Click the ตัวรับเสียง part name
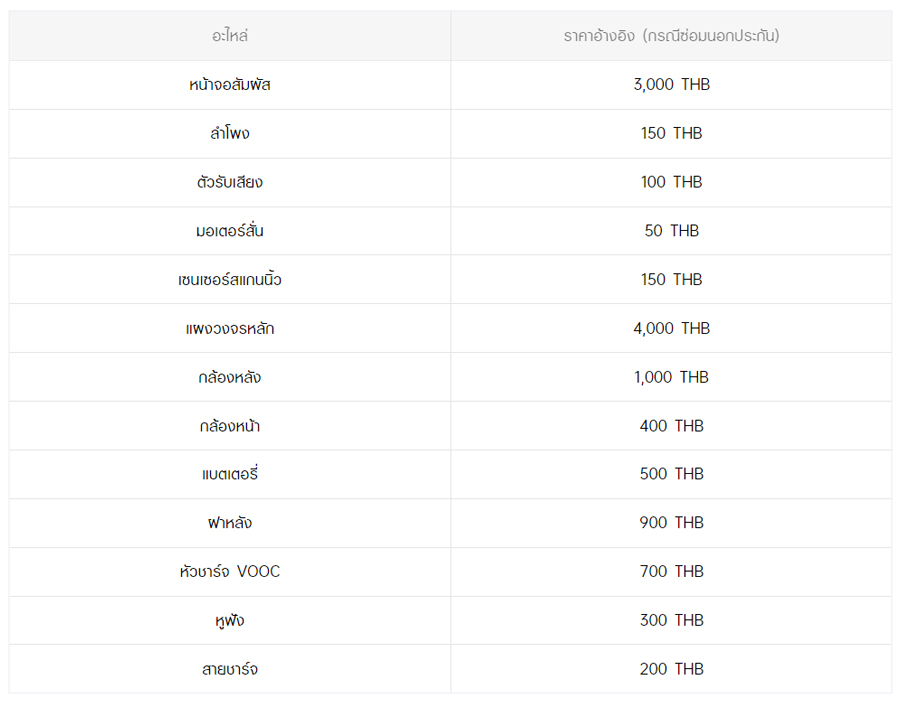Screen dimensions: 900x703 coord(230,182)
